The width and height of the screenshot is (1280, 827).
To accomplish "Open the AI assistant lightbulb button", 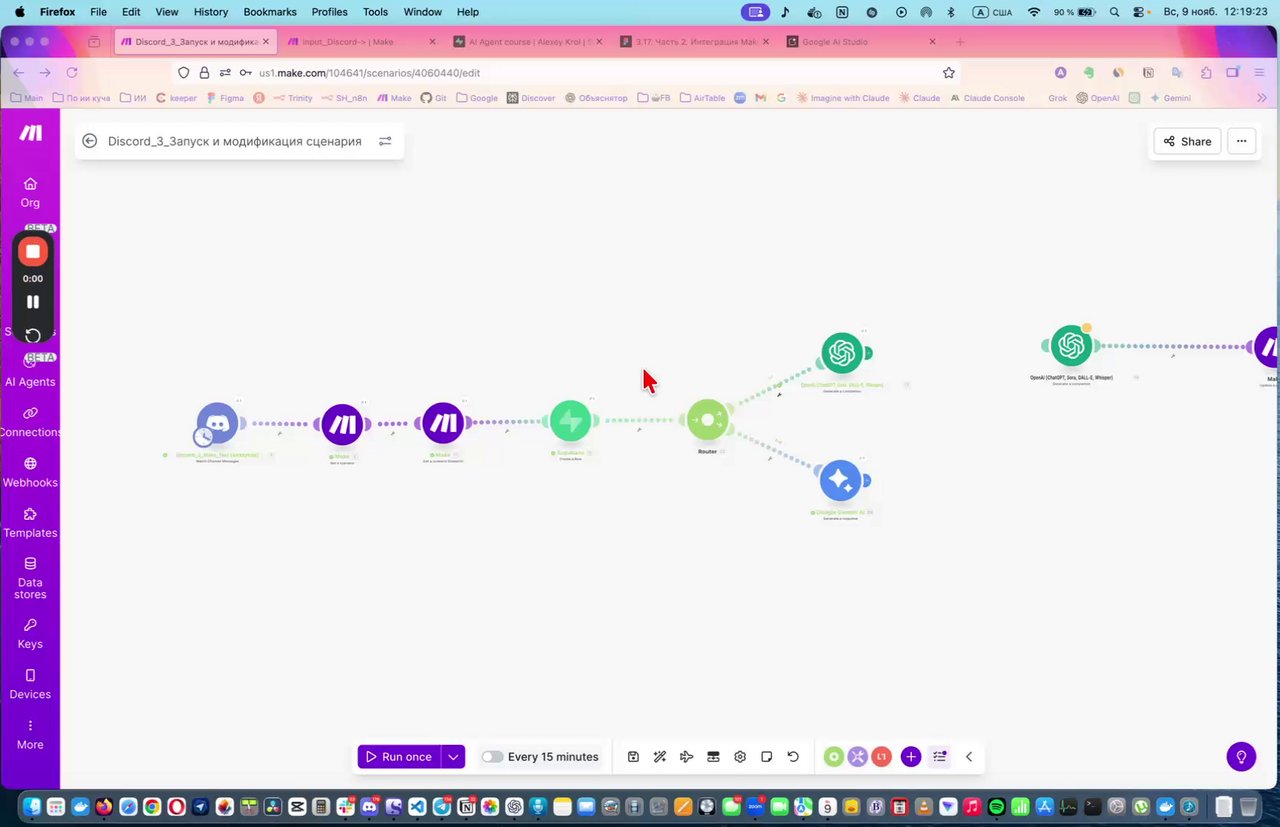I will click(1241, 756).
